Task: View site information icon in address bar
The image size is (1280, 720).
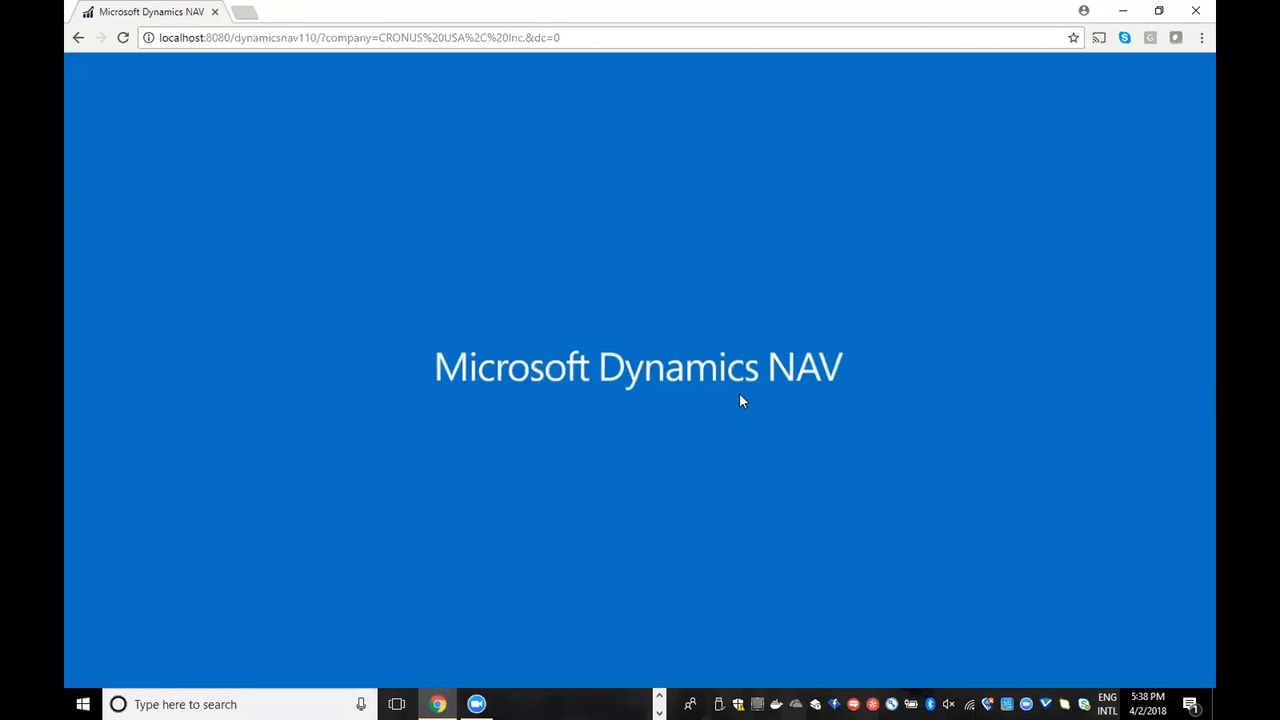Action: 148,38
